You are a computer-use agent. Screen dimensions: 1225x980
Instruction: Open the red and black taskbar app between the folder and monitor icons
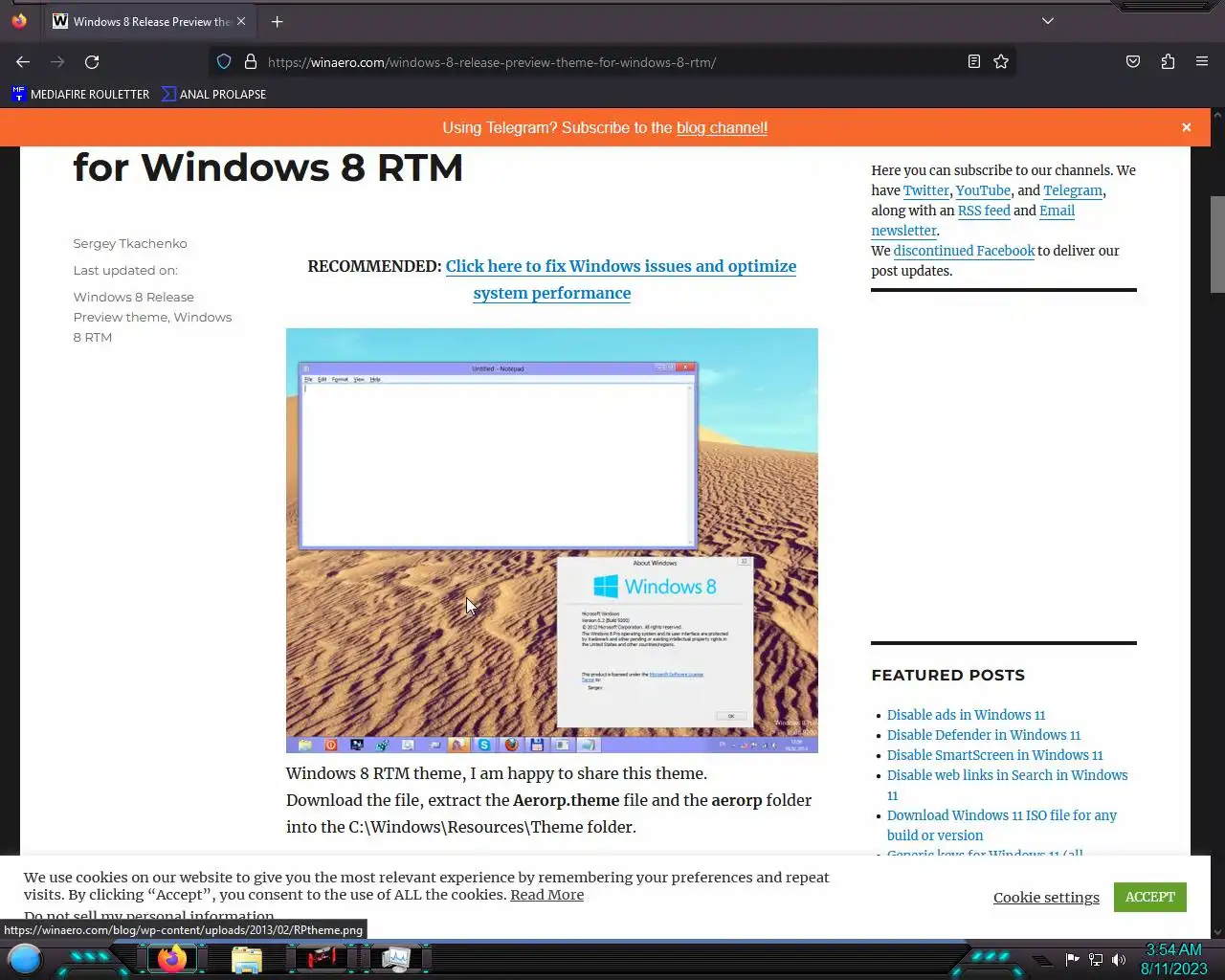coord(322,958)
